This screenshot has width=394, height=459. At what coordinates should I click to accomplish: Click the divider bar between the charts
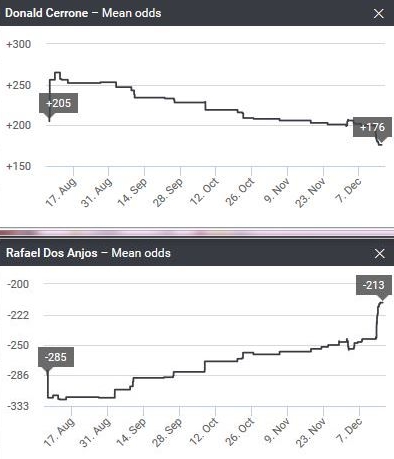coord(197,232)
